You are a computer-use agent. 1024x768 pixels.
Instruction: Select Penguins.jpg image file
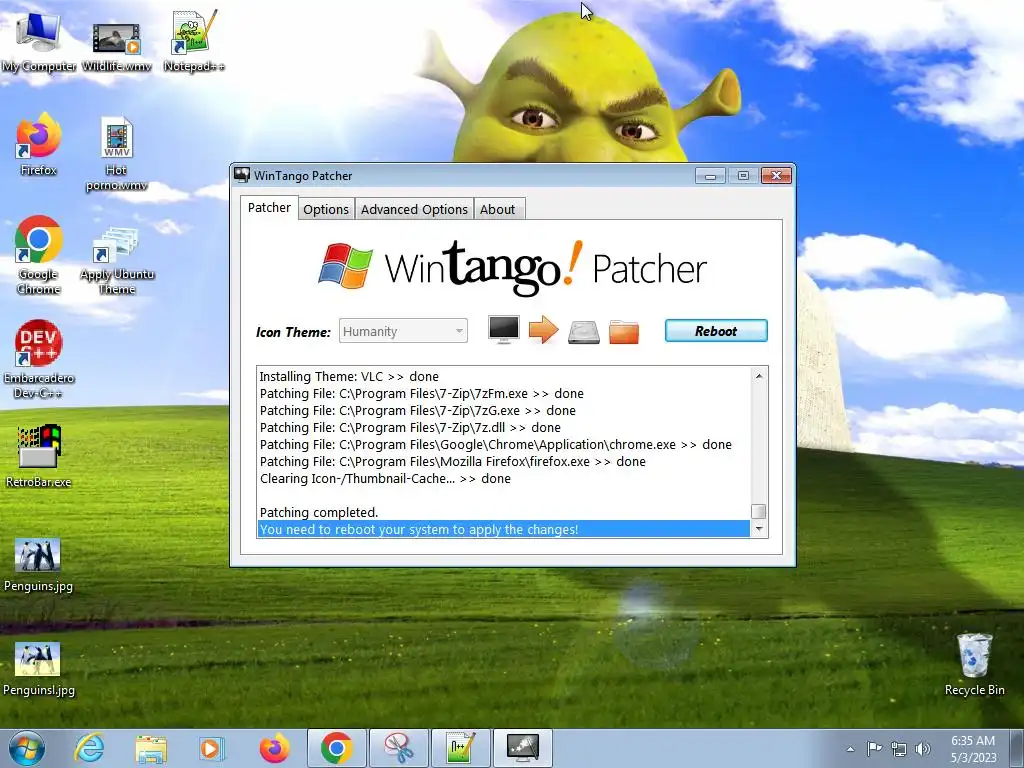pos(38,564)
